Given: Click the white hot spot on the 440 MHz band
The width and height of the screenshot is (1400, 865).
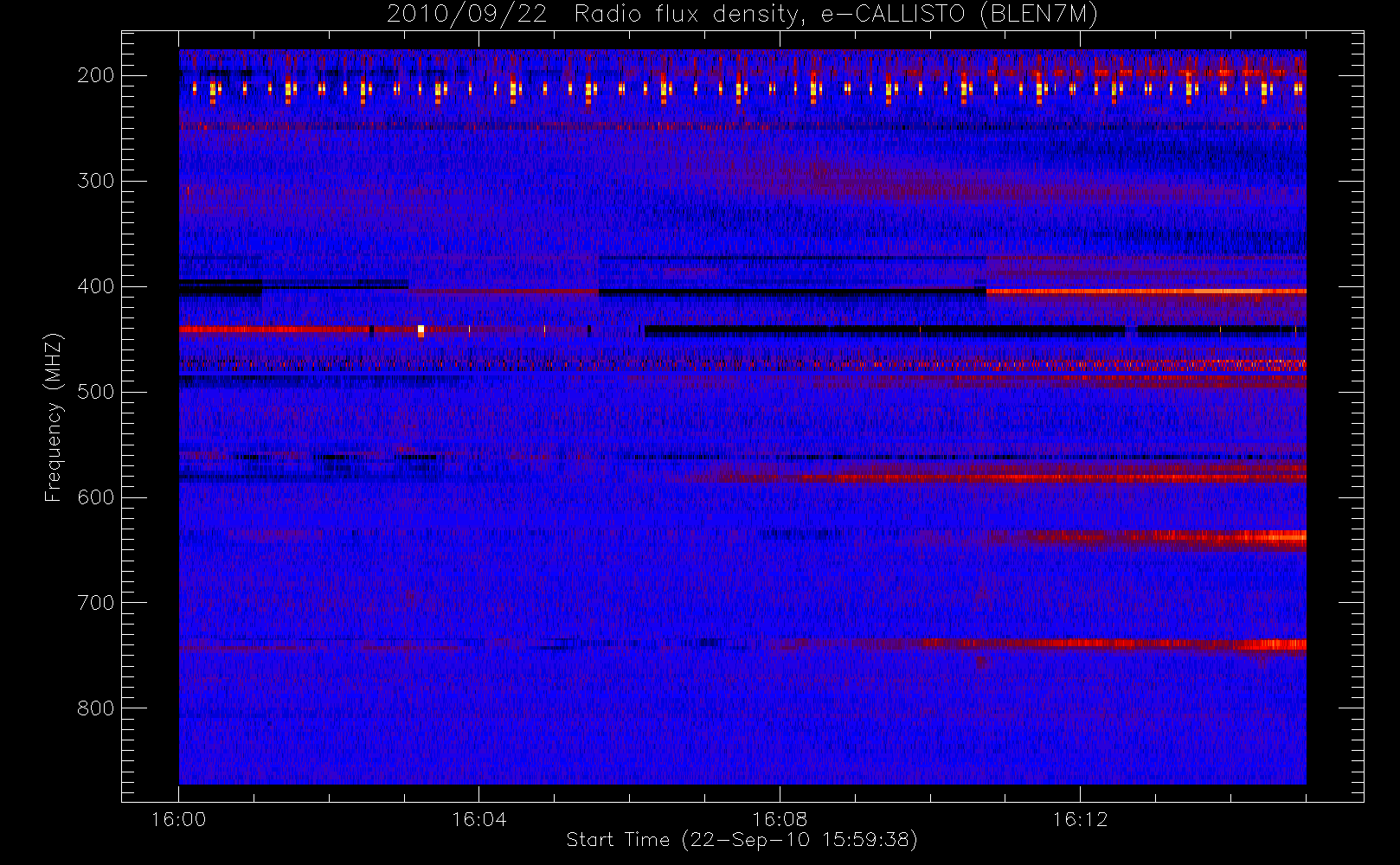Looking at the screenshot, I should click(421, 330).
